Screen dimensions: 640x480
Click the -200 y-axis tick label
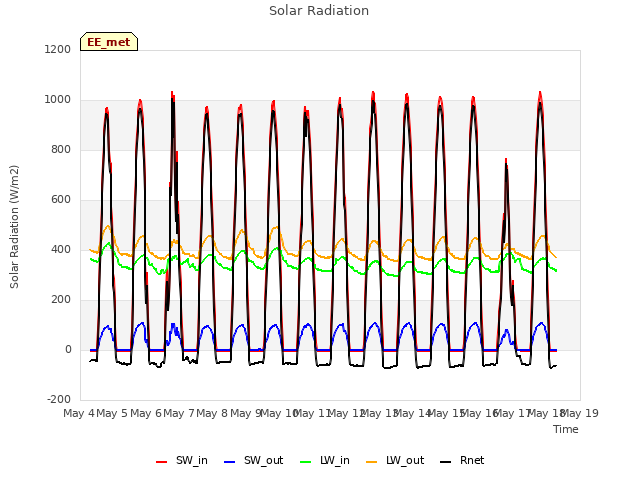pyautogui.click(x=59, y=400)
